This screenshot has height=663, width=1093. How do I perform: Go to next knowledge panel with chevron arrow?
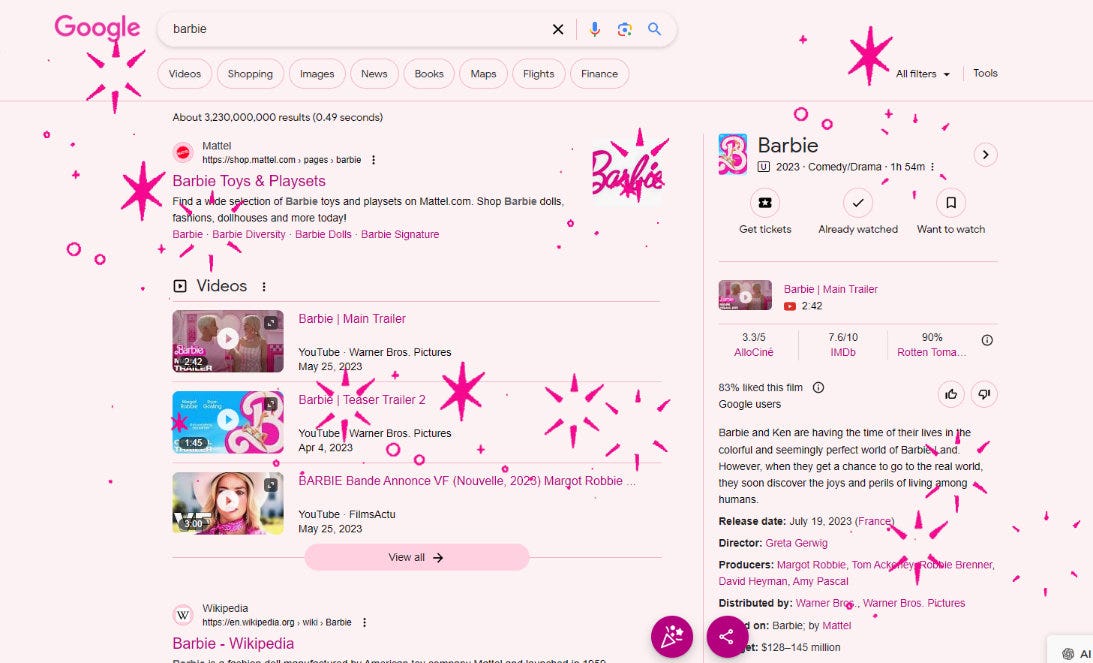pyautogui.click(x=985, y=155)
